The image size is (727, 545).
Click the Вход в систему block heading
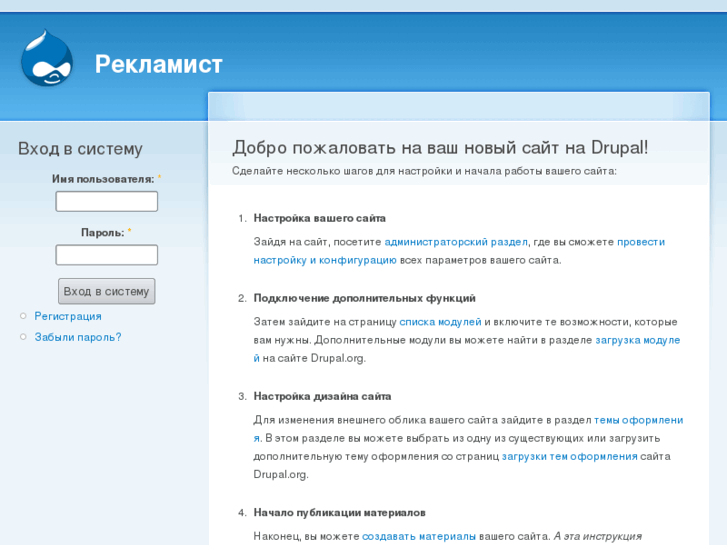(80, 149)
